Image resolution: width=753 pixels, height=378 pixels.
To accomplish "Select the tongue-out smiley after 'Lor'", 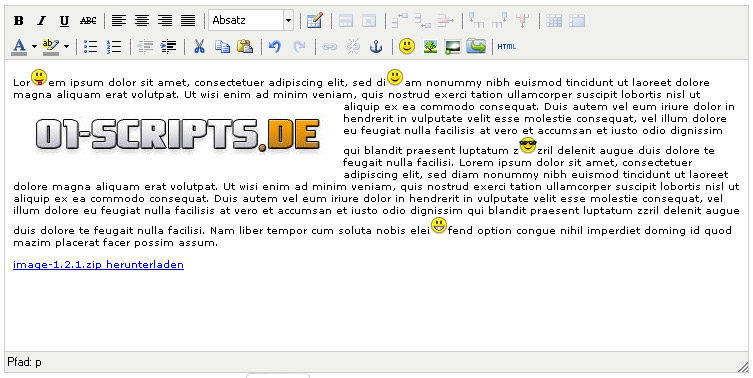I will [39, 77].
